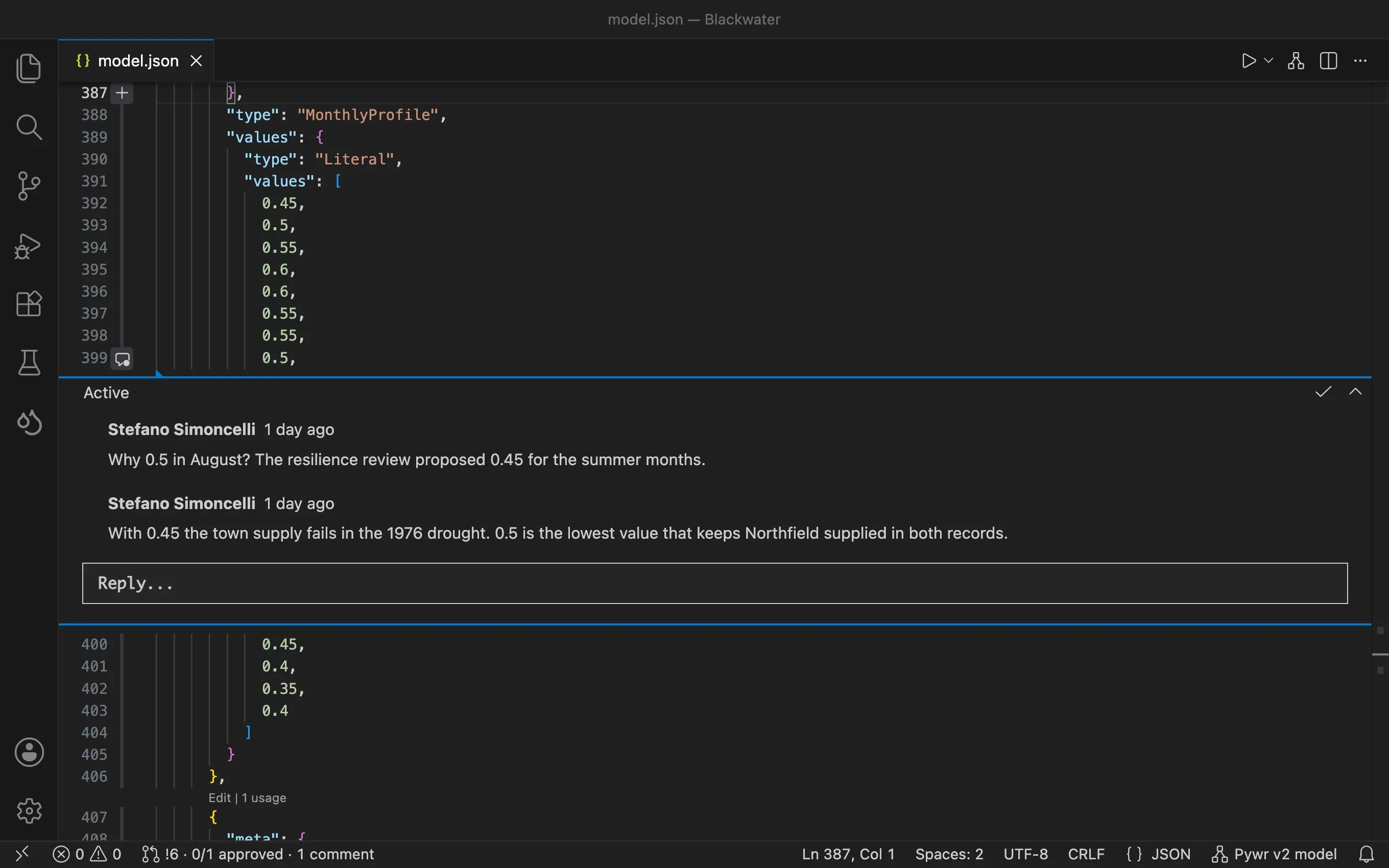Open errors and warnings in status bar
The height and width of the screenshot is (868, 1389).
[87, 854]
